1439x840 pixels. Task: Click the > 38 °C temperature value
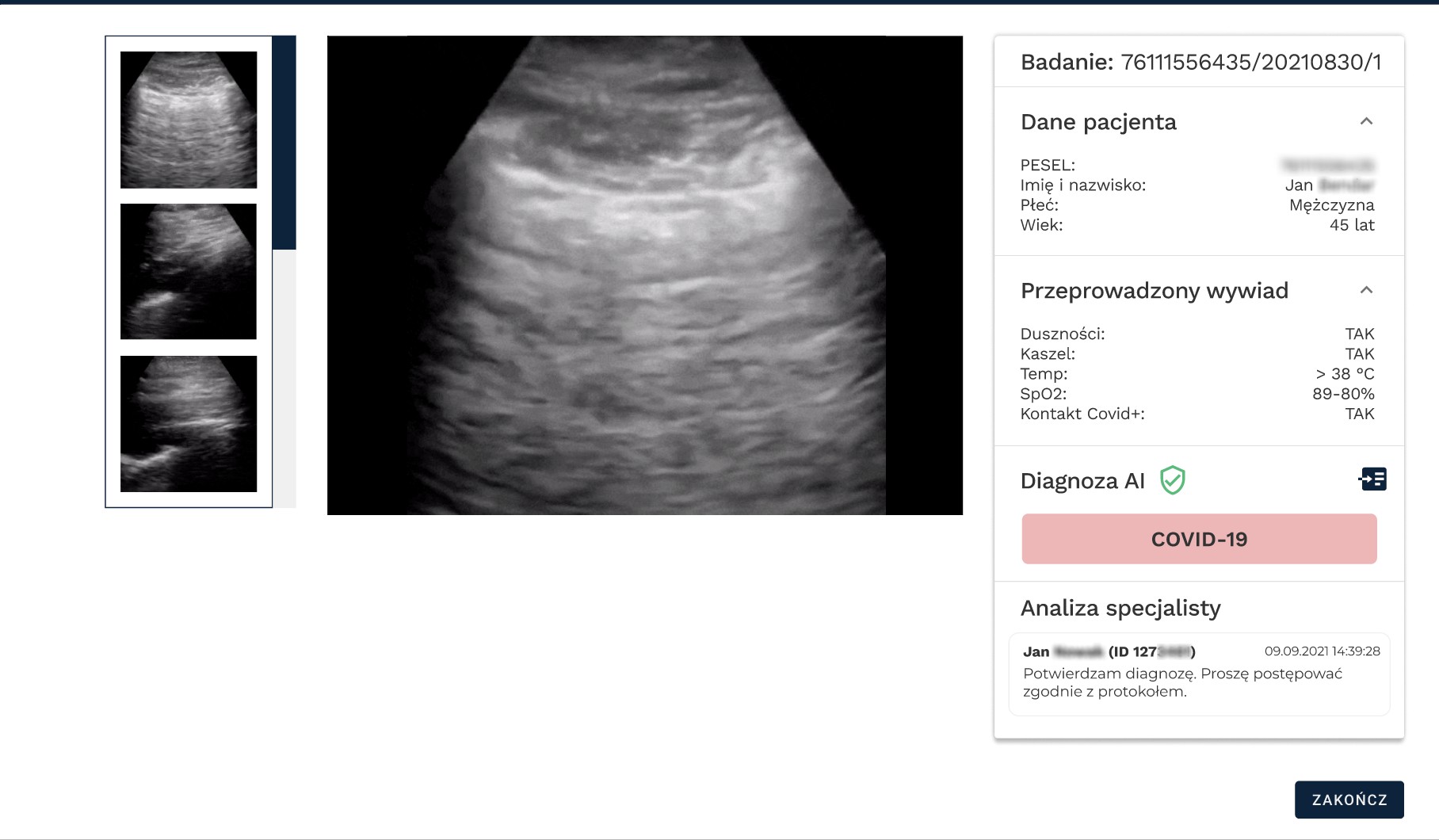coord(1345,374)
